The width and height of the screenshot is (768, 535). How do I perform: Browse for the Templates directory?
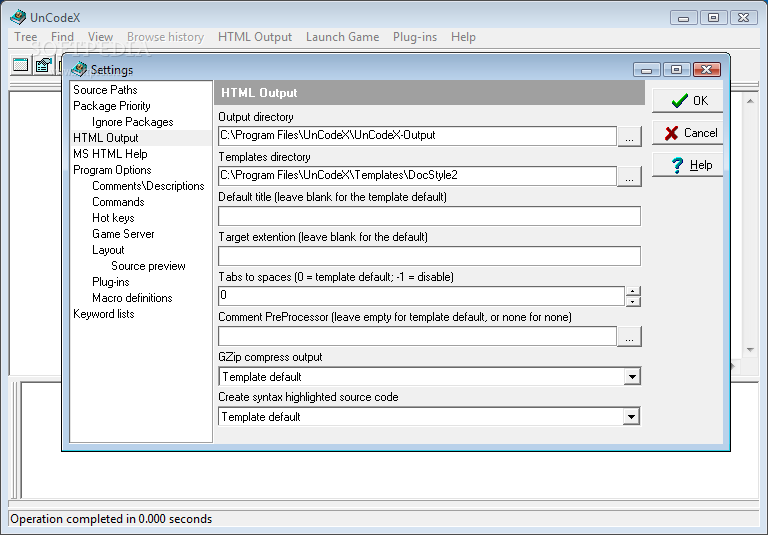(x=629, y=176)
